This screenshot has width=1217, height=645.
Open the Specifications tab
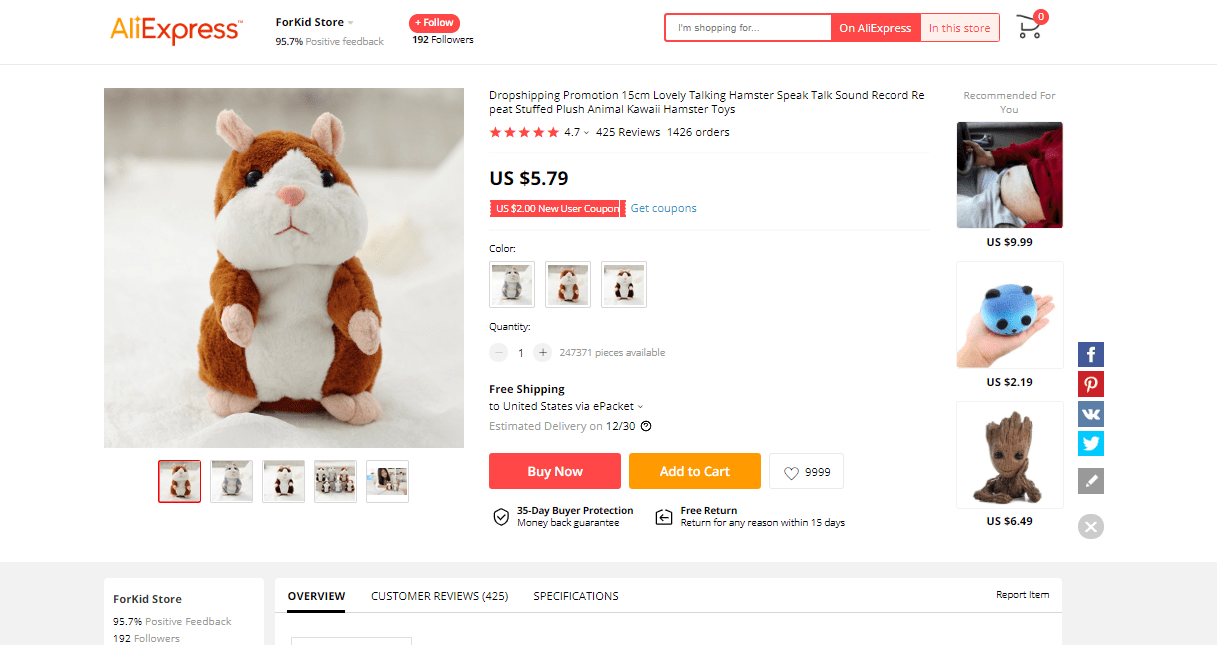click(575, 595)
